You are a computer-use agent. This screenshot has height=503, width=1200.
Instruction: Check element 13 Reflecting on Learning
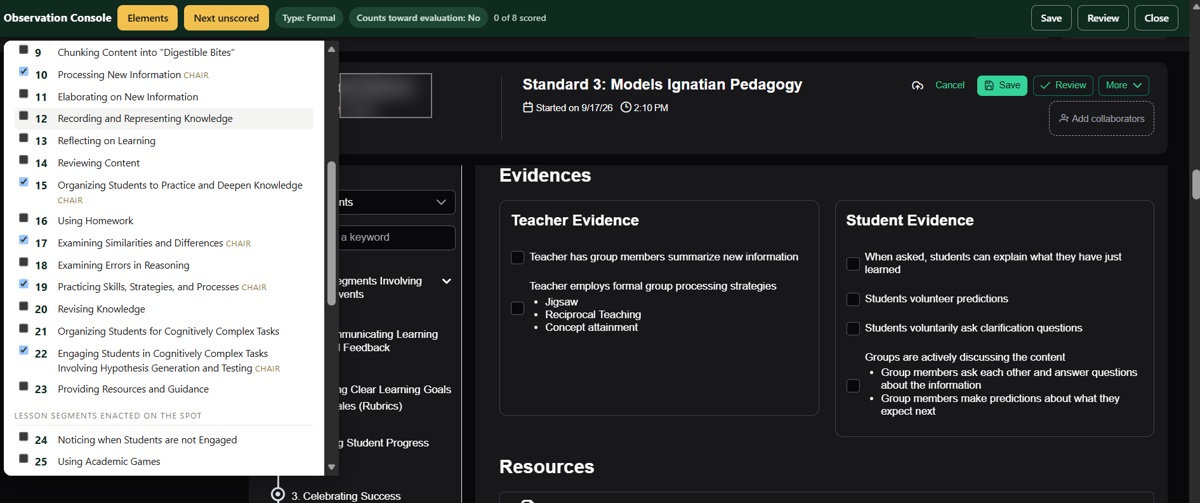[x=24, y=139]
